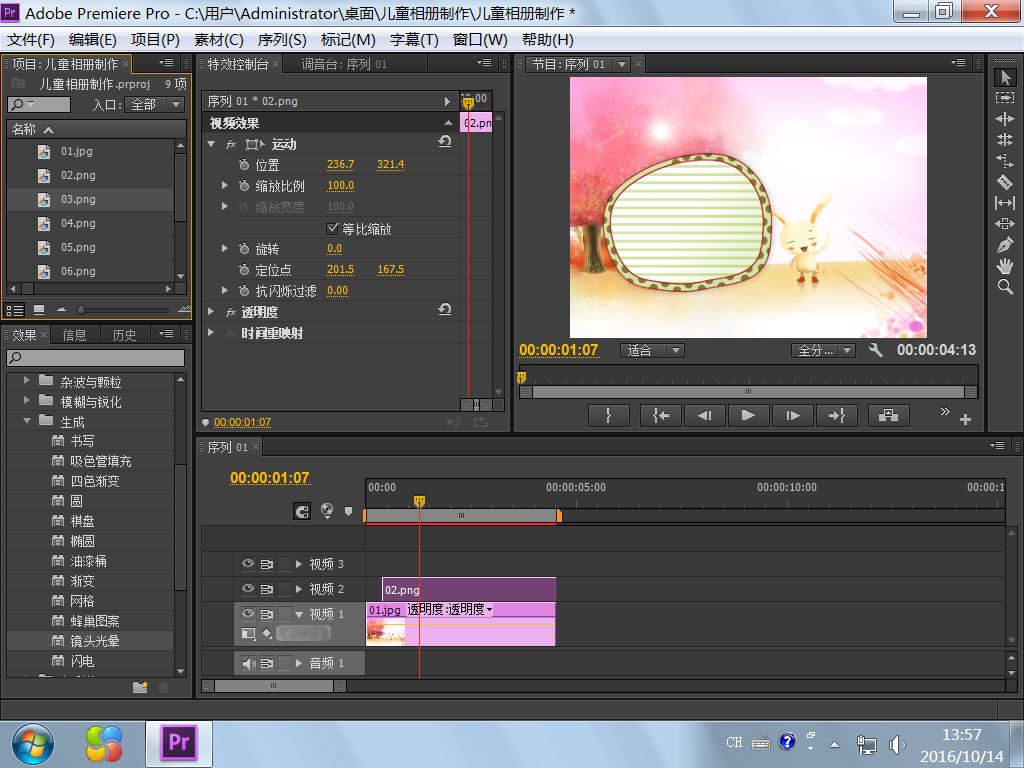Play the sequence in program monitor

coord(748,416)
